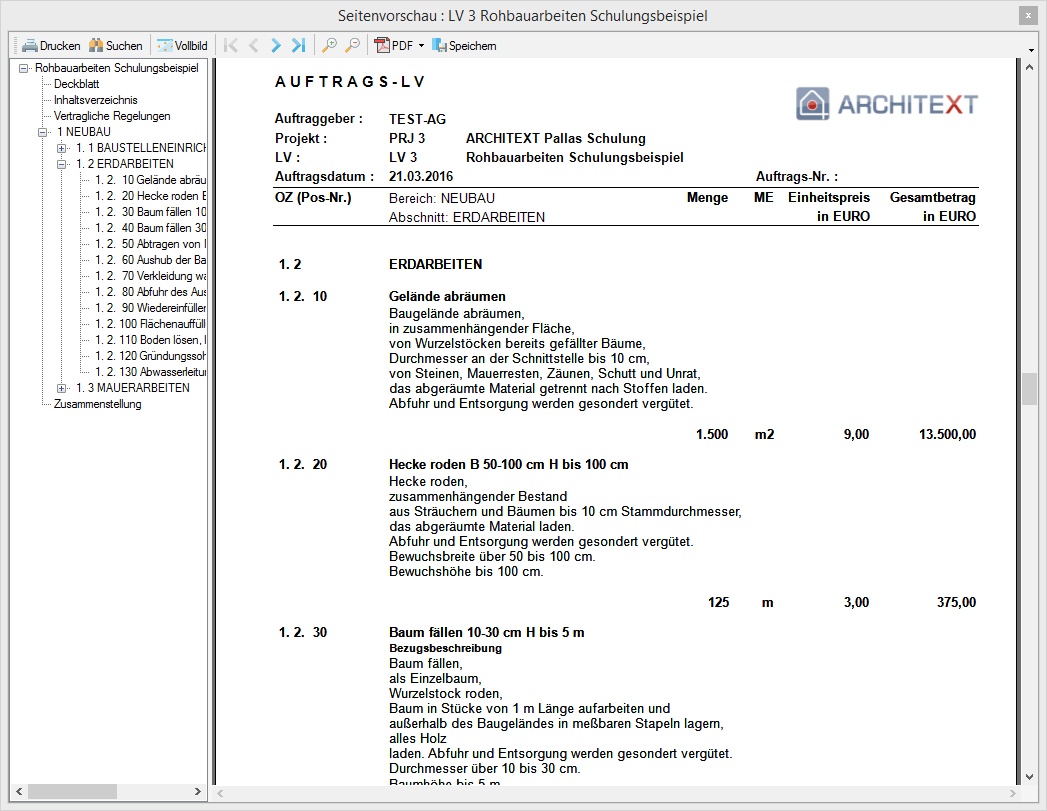Select Deckblatt in the tree

click(x=77, y=84)
